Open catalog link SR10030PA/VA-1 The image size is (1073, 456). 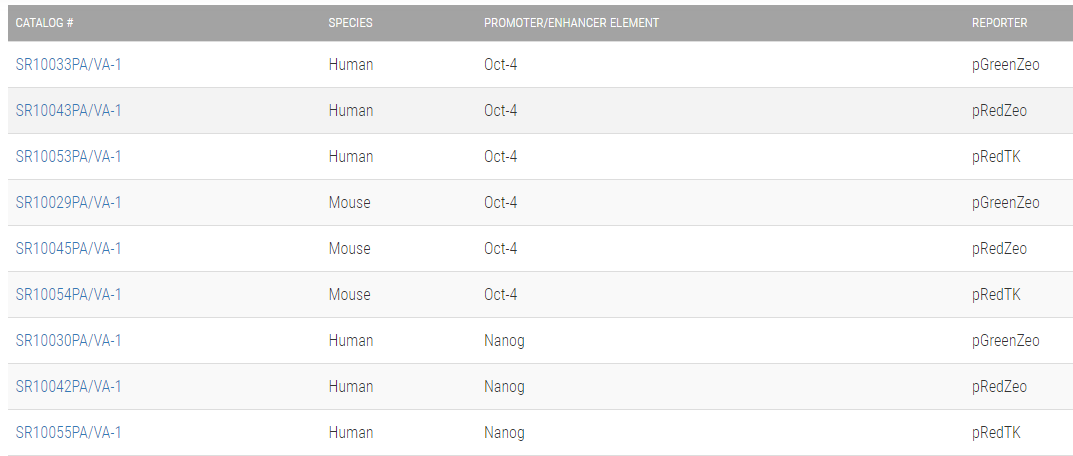point(69,341)
